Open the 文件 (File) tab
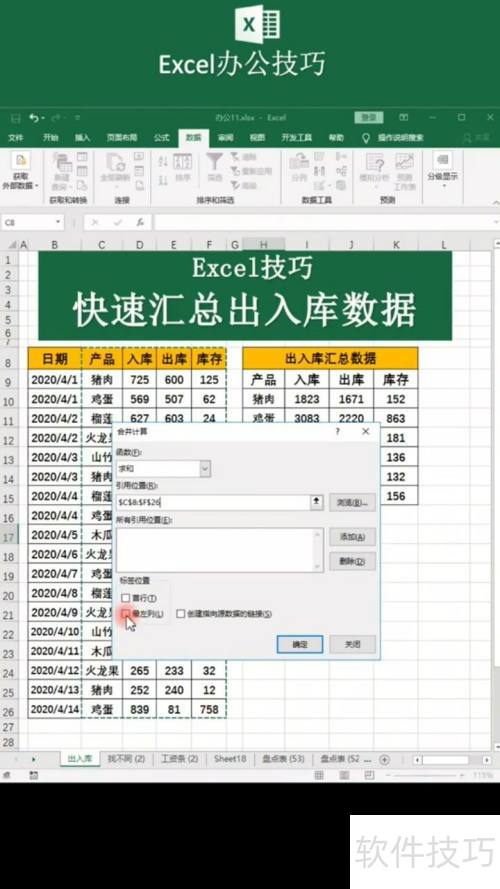 click(x=16, y=138)
